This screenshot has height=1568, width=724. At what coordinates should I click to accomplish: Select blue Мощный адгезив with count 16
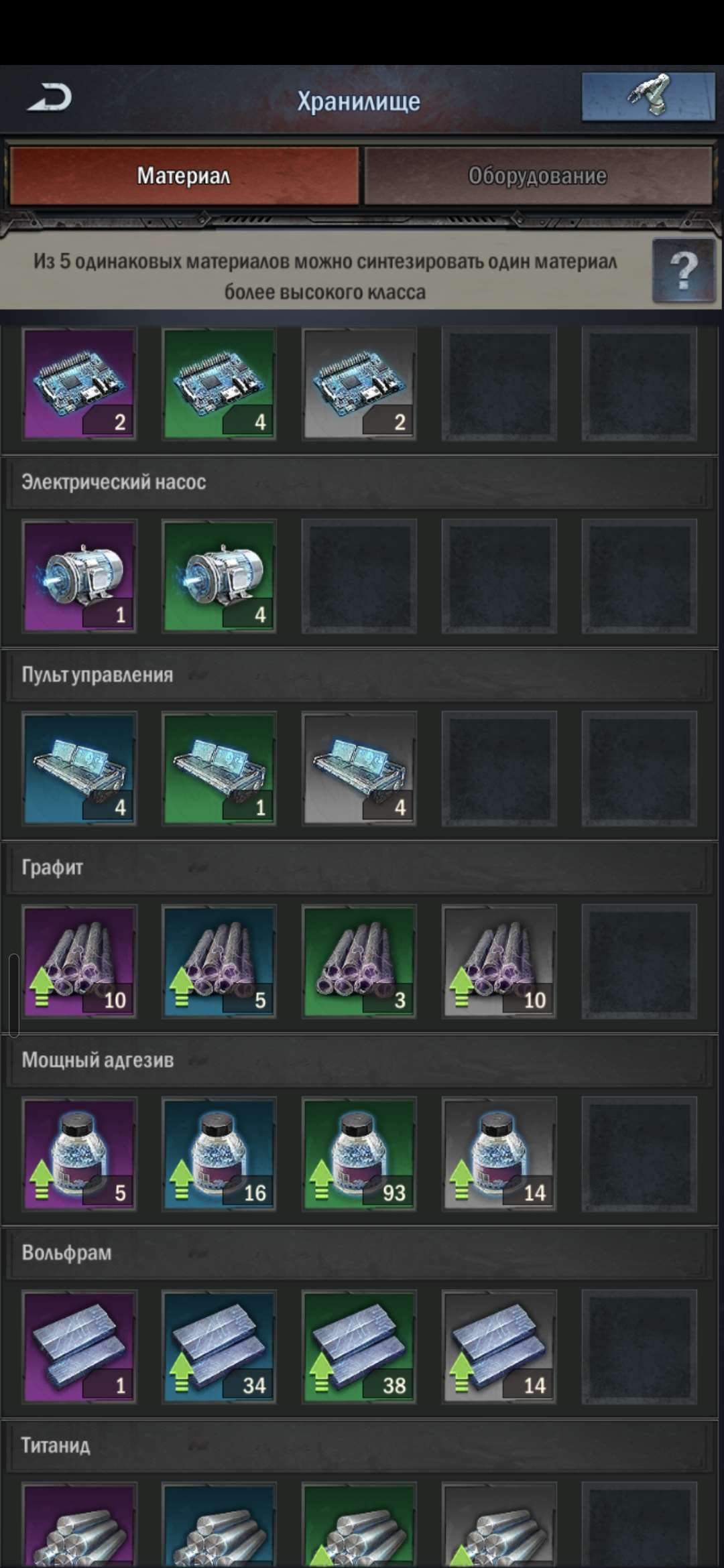219,1154
